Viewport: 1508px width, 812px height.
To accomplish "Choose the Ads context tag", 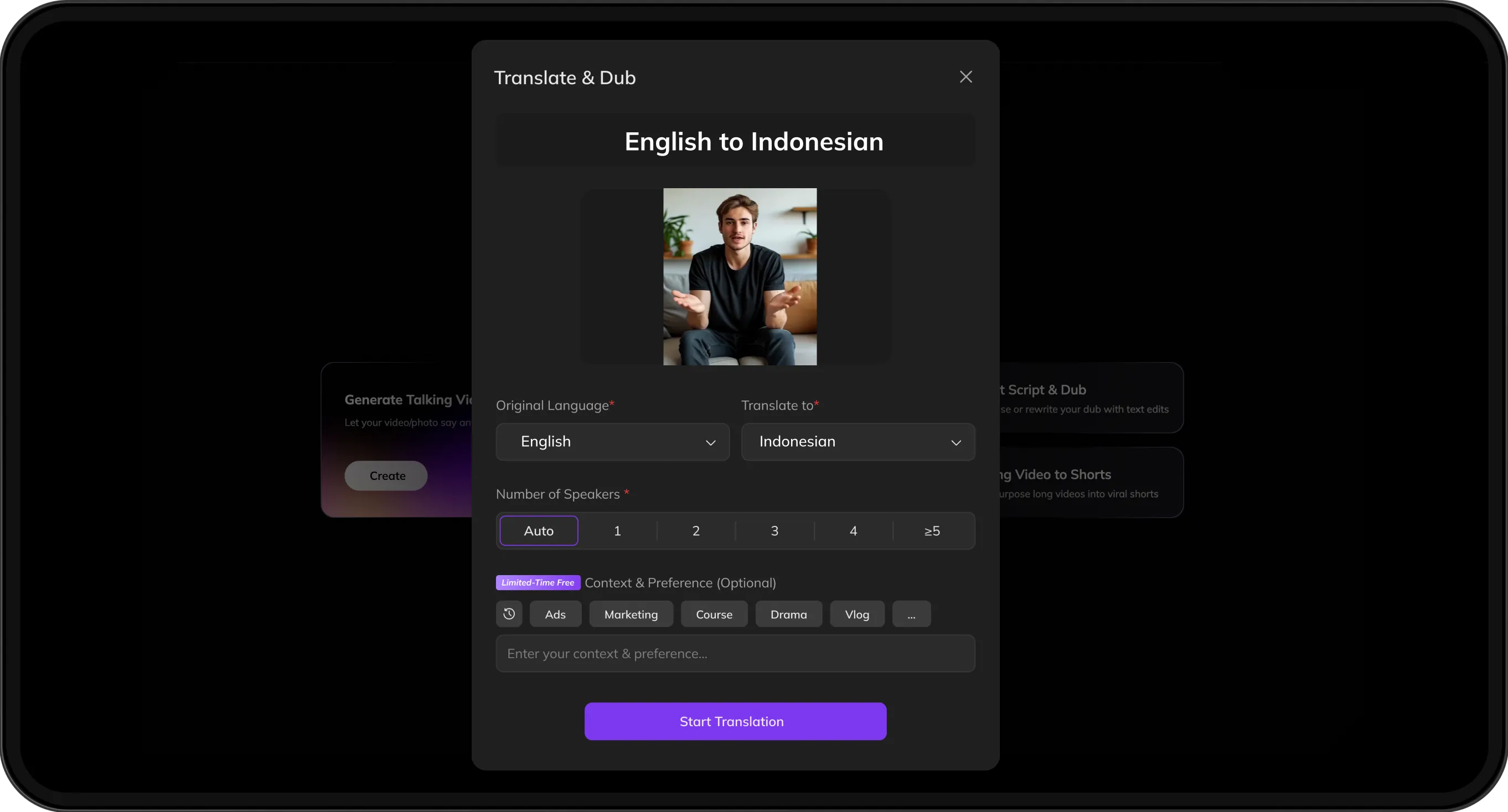I will [x=555, y=614].
